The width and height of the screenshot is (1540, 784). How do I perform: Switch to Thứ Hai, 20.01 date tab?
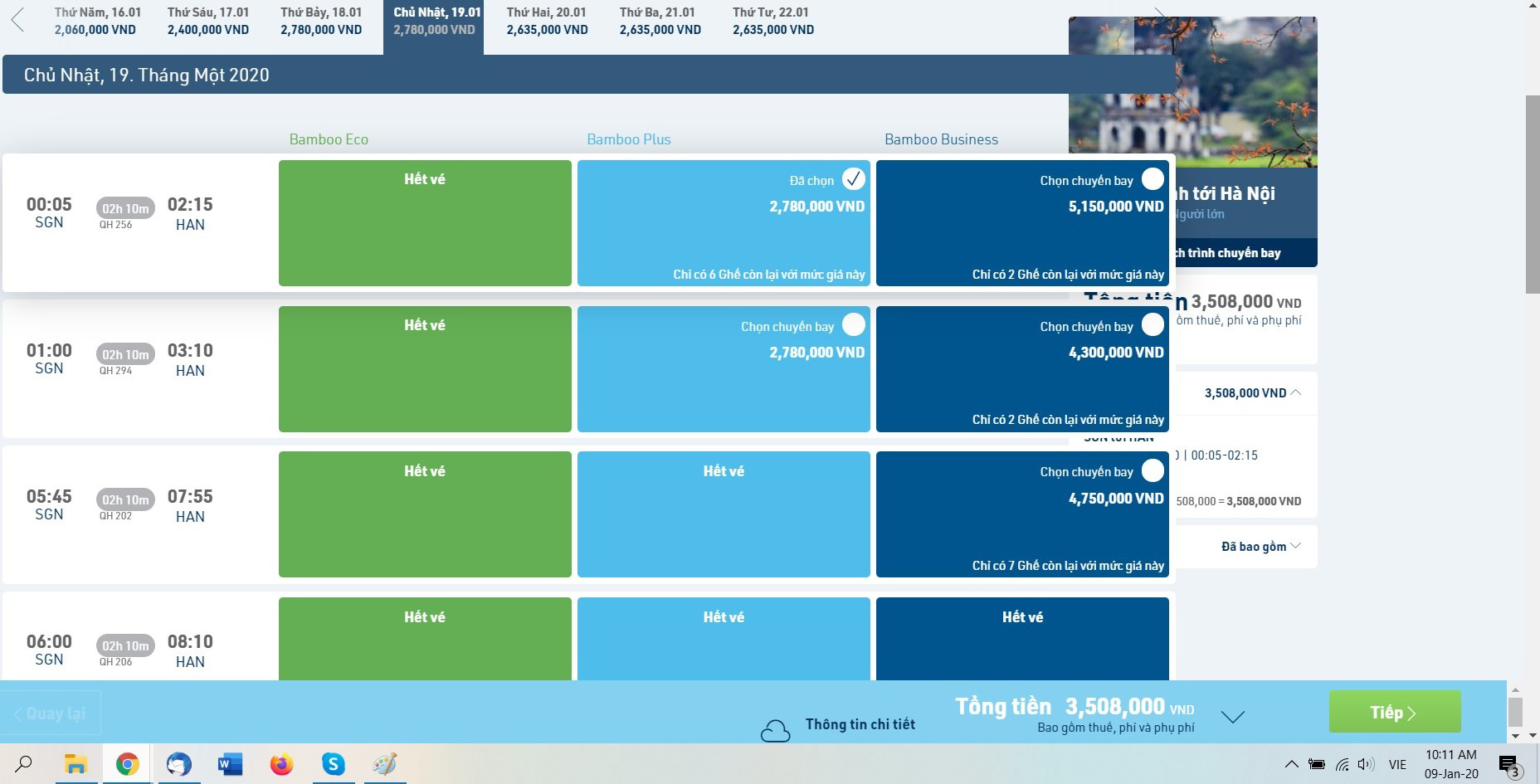548,22
